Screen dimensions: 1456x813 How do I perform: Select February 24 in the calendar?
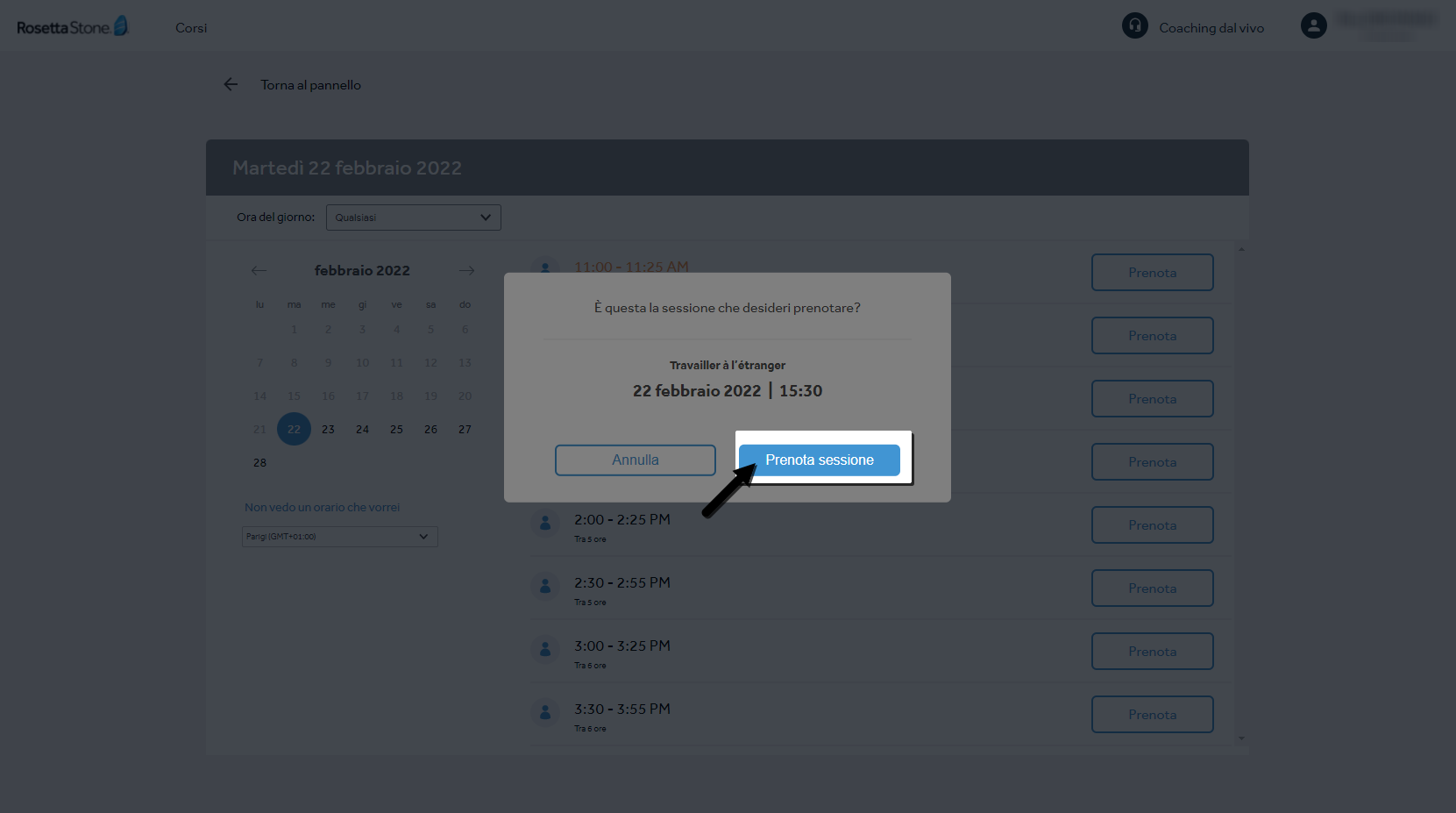(x=362, y=429)
